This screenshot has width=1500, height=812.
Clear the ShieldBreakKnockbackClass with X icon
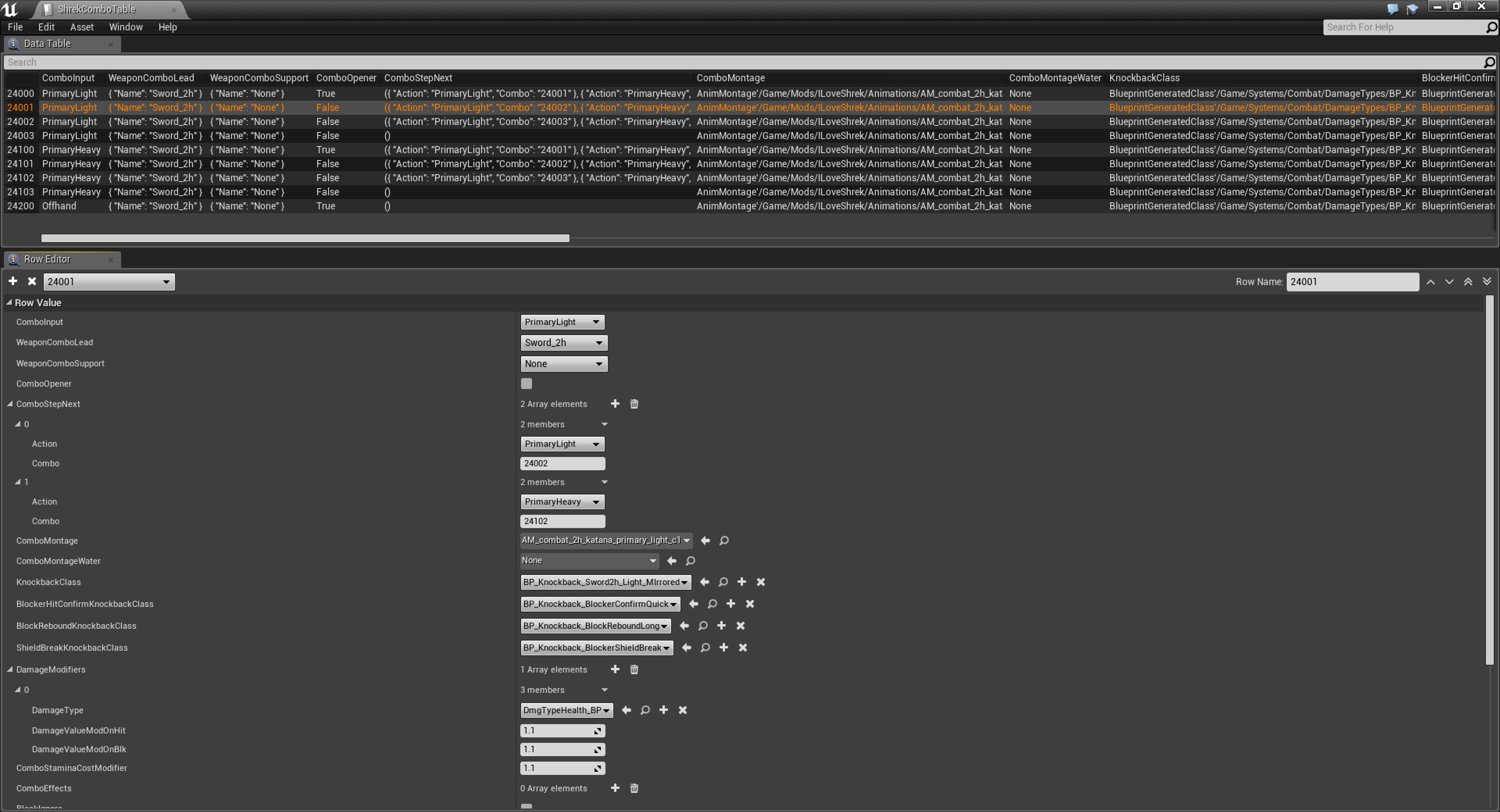743,647
